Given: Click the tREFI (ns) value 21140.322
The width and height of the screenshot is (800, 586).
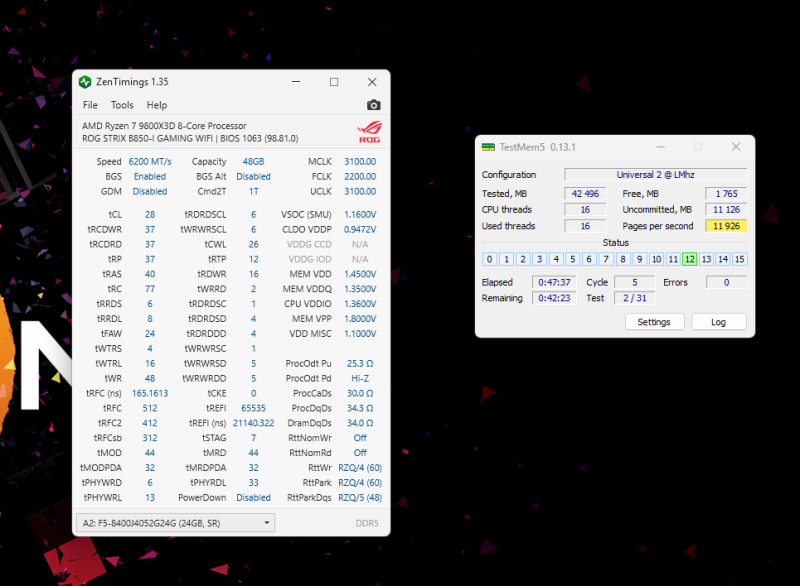Looking at the screenshot, I should [254, 423].
